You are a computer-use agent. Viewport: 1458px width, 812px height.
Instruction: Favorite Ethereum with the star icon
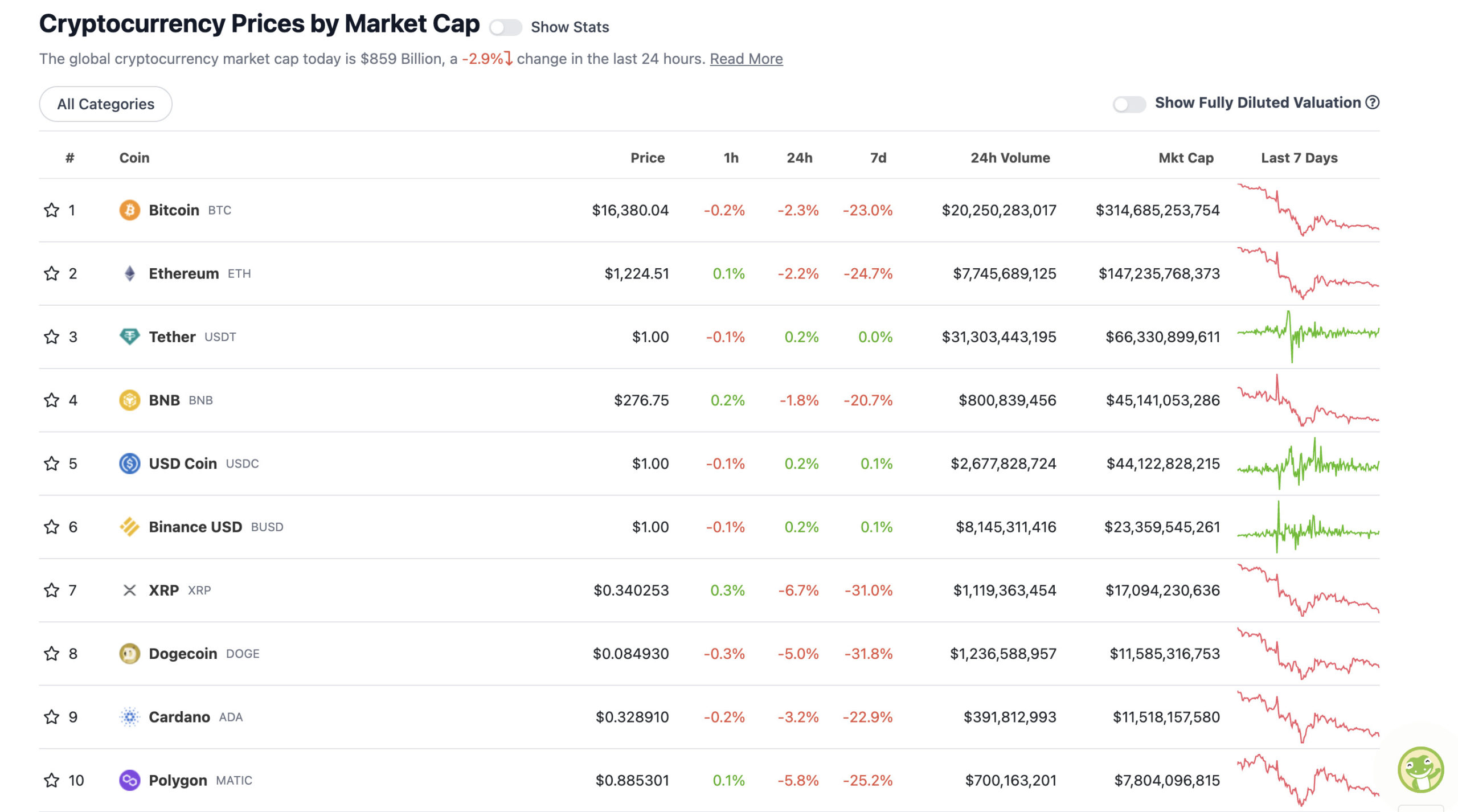pyautogui.click(x=51, y=273)
